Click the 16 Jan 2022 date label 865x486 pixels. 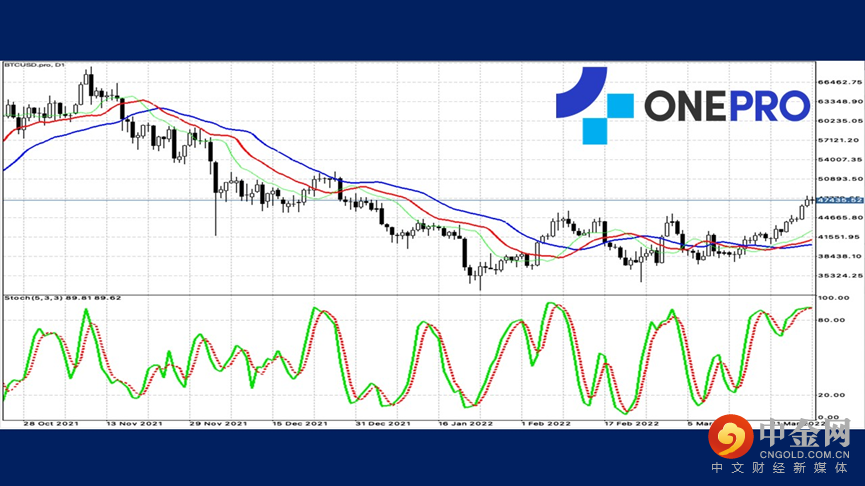pyautogui.click(x=466, y=424)
